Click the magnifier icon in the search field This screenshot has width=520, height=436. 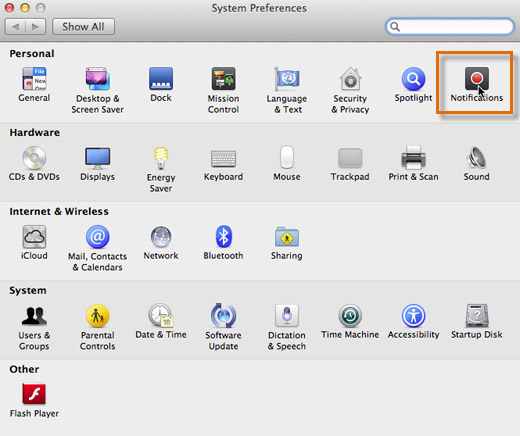coord(395,27)
